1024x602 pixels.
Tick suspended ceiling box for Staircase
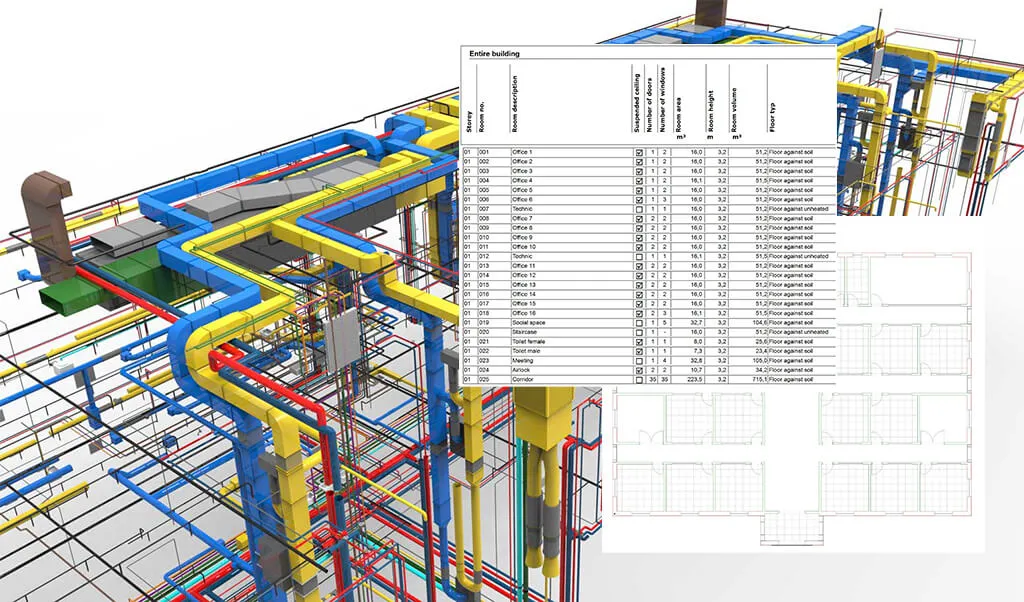639,332
